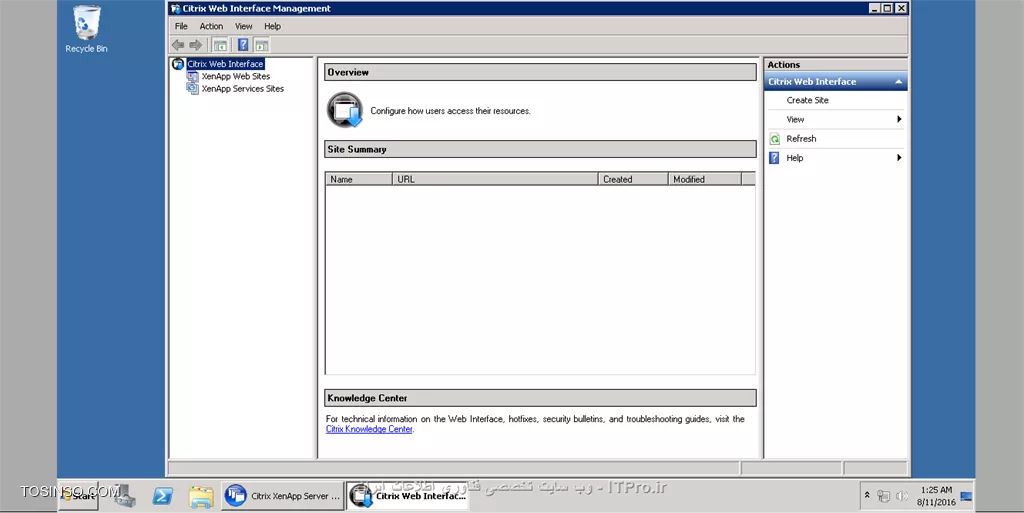This screenshot has width=1024, height=513.
Task: Click the Site Summary section header
Action: [x=540, y=149]
